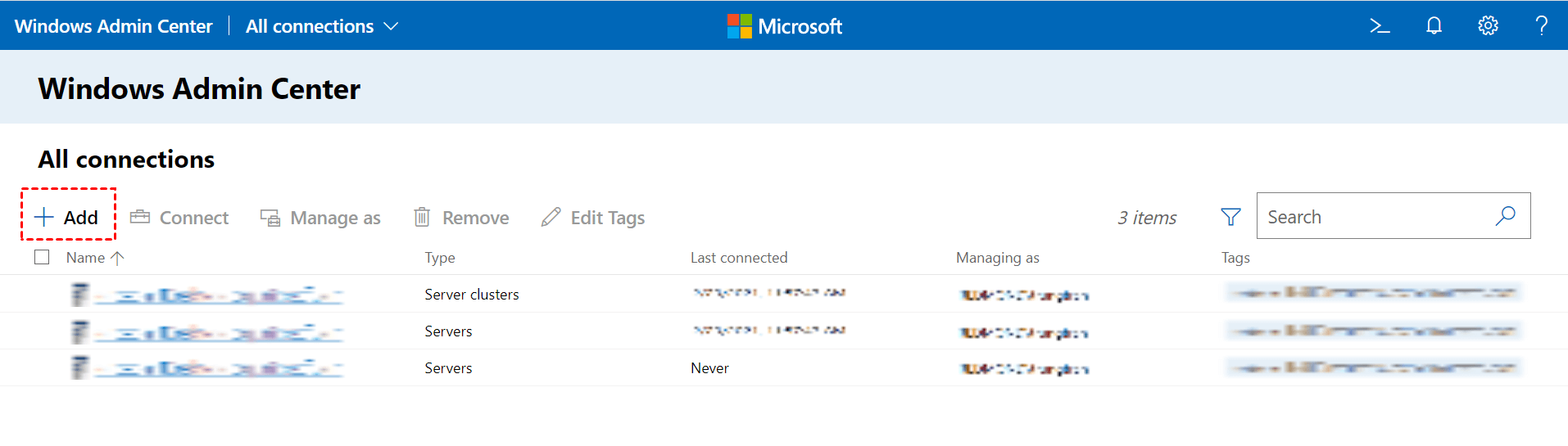Click the filter funnel icon
1568x446 pixels.
tap(1230, 217)
